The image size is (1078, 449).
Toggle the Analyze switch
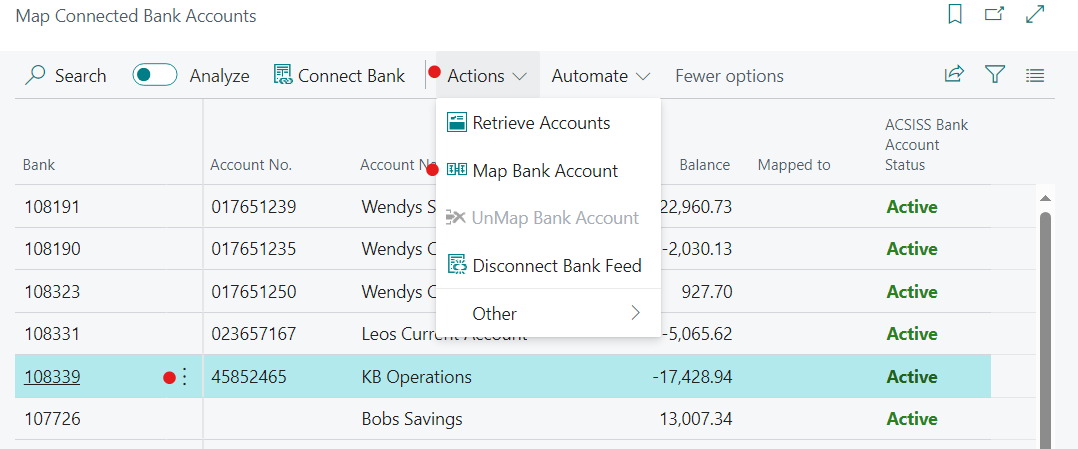155,76
